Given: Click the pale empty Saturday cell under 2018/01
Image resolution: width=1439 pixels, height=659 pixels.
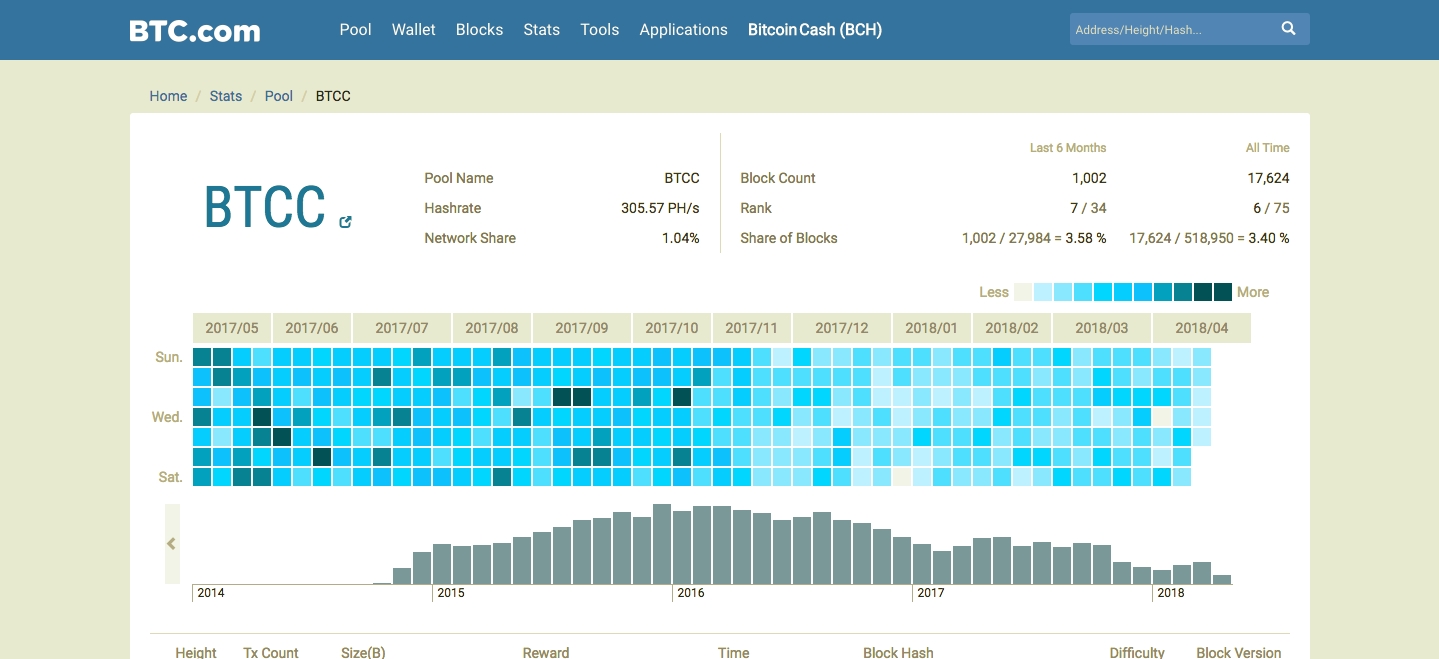Looking at the screenshot, I should [902, 477].
